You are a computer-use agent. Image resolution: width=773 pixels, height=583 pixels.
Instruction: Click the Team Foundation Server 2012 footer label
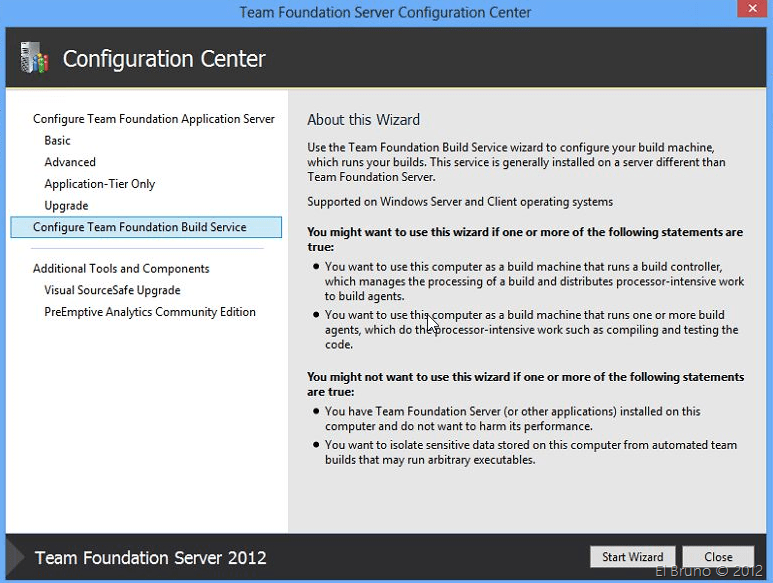[x=151, y=558]
